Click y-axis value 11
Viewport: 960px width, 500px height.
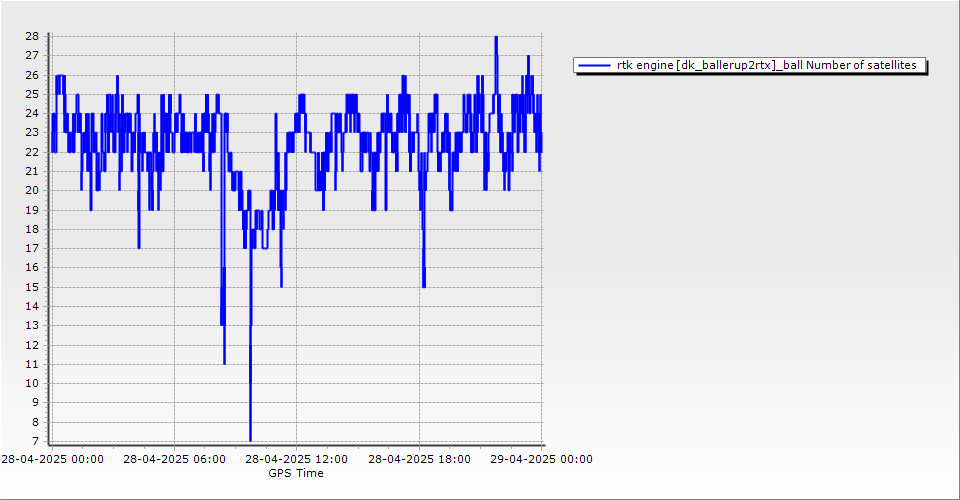pyautogui.click(x=32, y=364)
